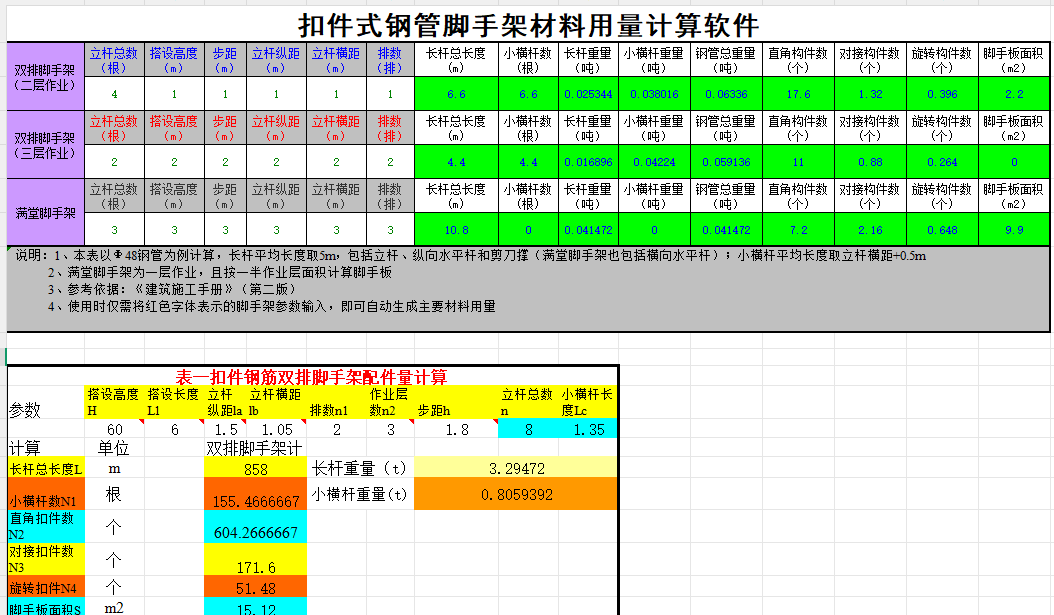
Task: Select the green cell showing 0.059136
Action: [x=726, y=161]
